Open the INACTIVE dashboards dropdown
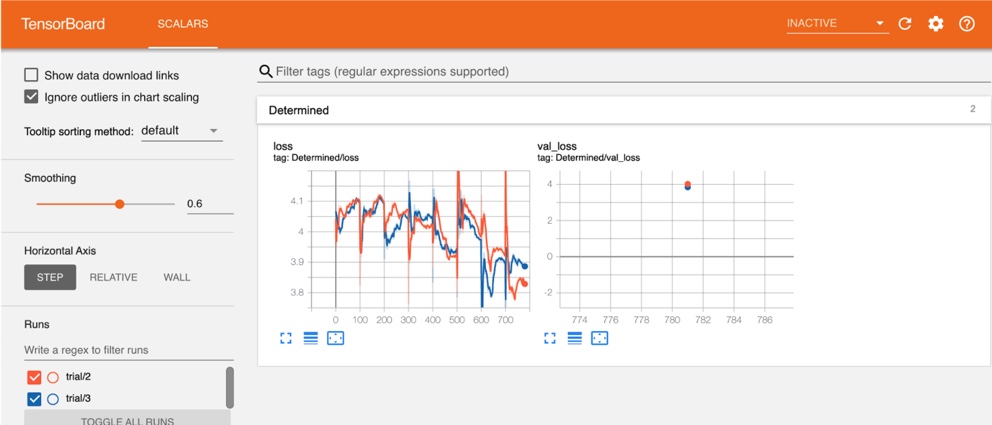Screen dimensions: 992x425 tap(838, 24)
